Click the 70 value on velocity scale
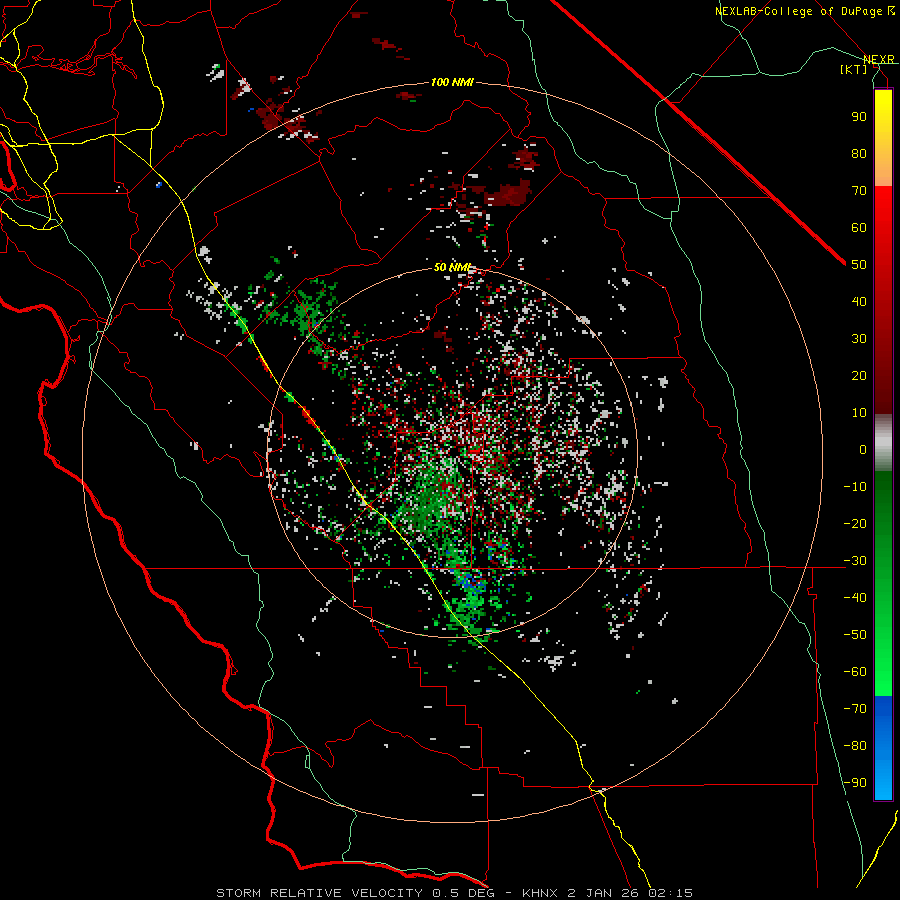900x900 pixels. (x=859, y=191)
